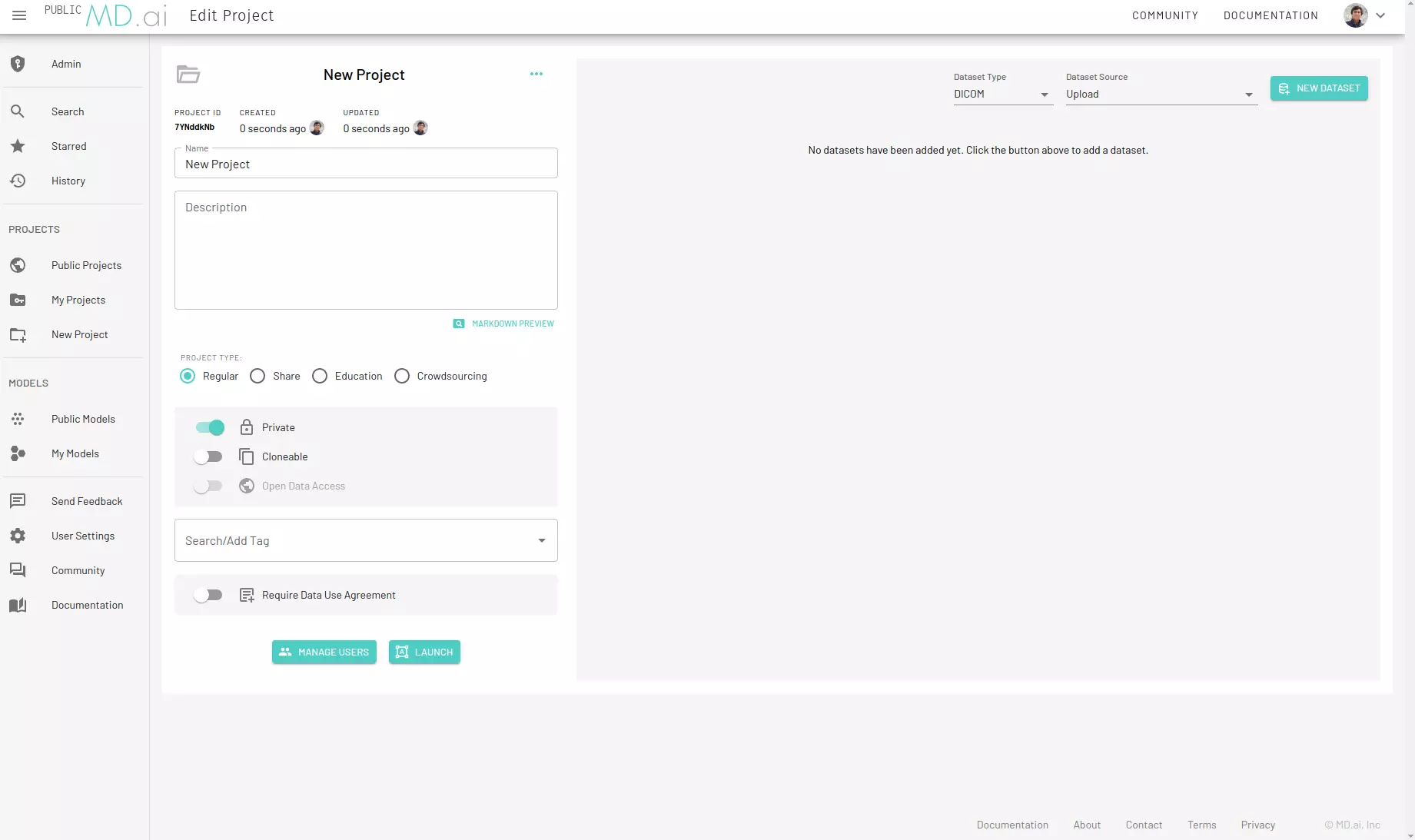Click MARKDOWN PREVIEW below the description
This screenshot has height=840, width=1415.
503,324
